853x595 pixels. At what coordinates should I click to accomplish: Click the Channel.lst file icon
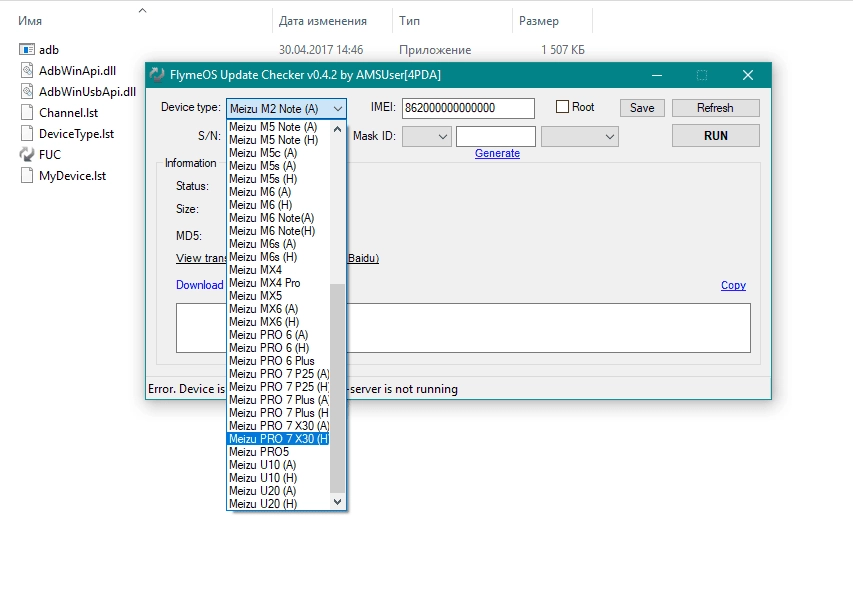[27, 113]
